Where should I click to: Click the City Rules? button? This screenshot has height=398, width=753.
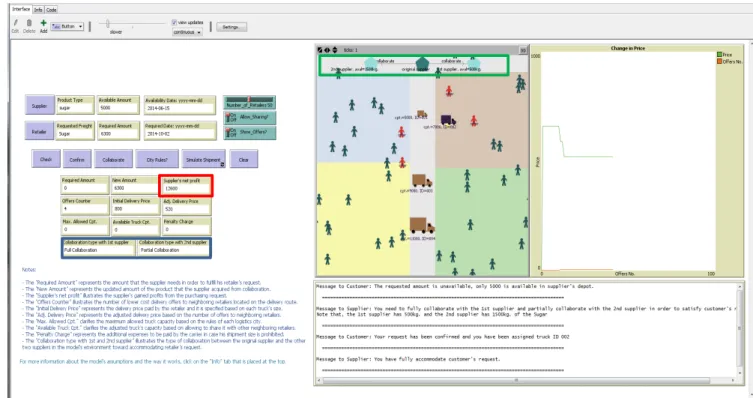(x=157, y=159)
